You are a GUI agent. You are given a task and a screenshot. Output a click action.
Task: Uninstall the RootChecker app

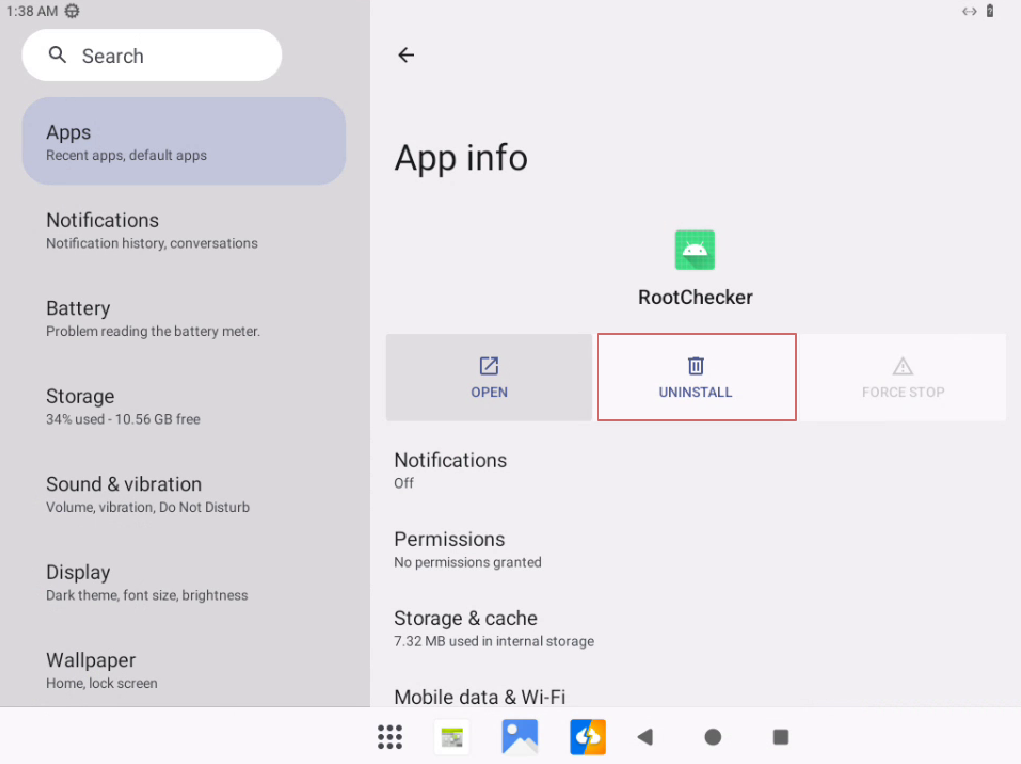pos(696,377)
